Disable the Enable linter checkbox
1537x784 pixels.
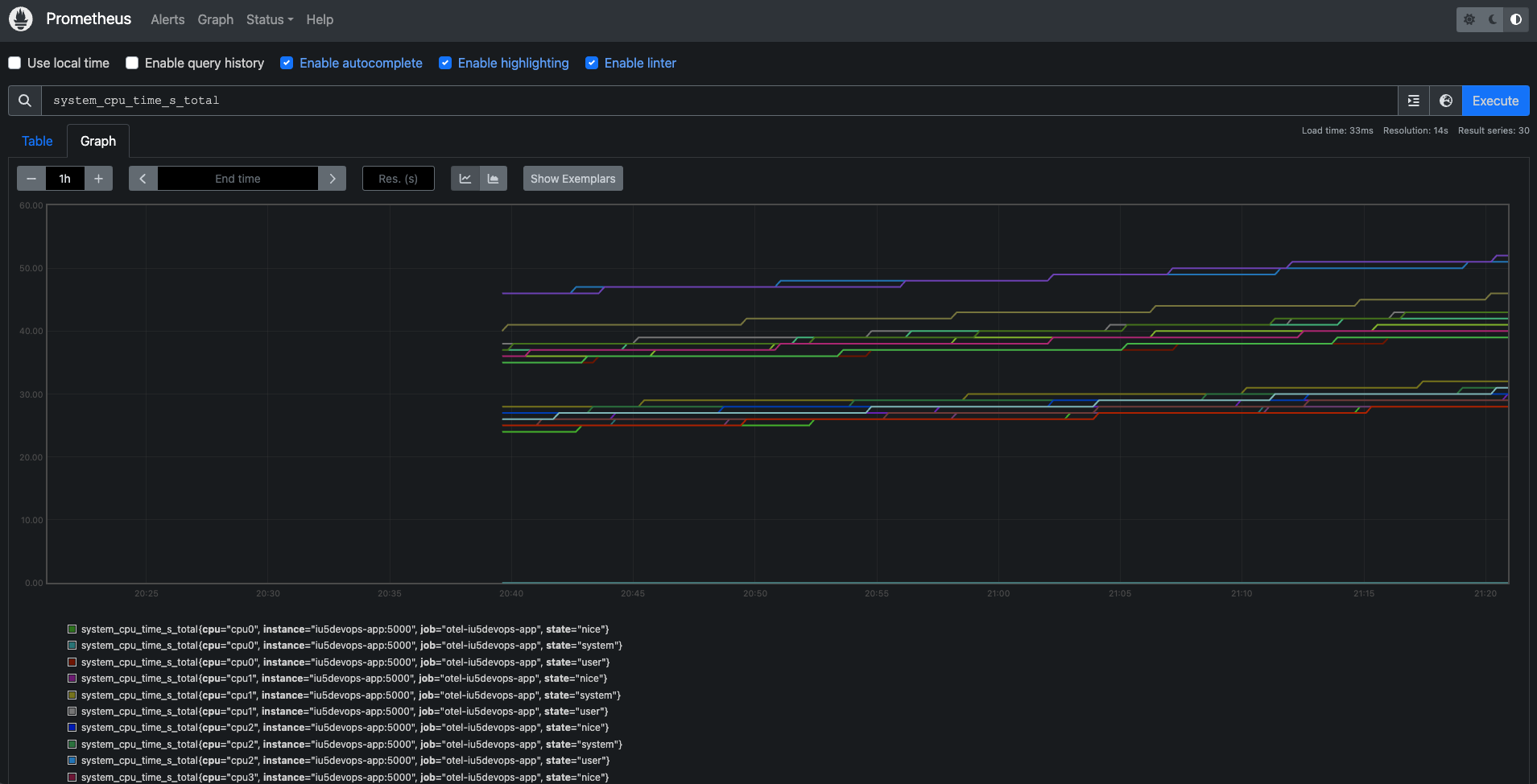592,63
